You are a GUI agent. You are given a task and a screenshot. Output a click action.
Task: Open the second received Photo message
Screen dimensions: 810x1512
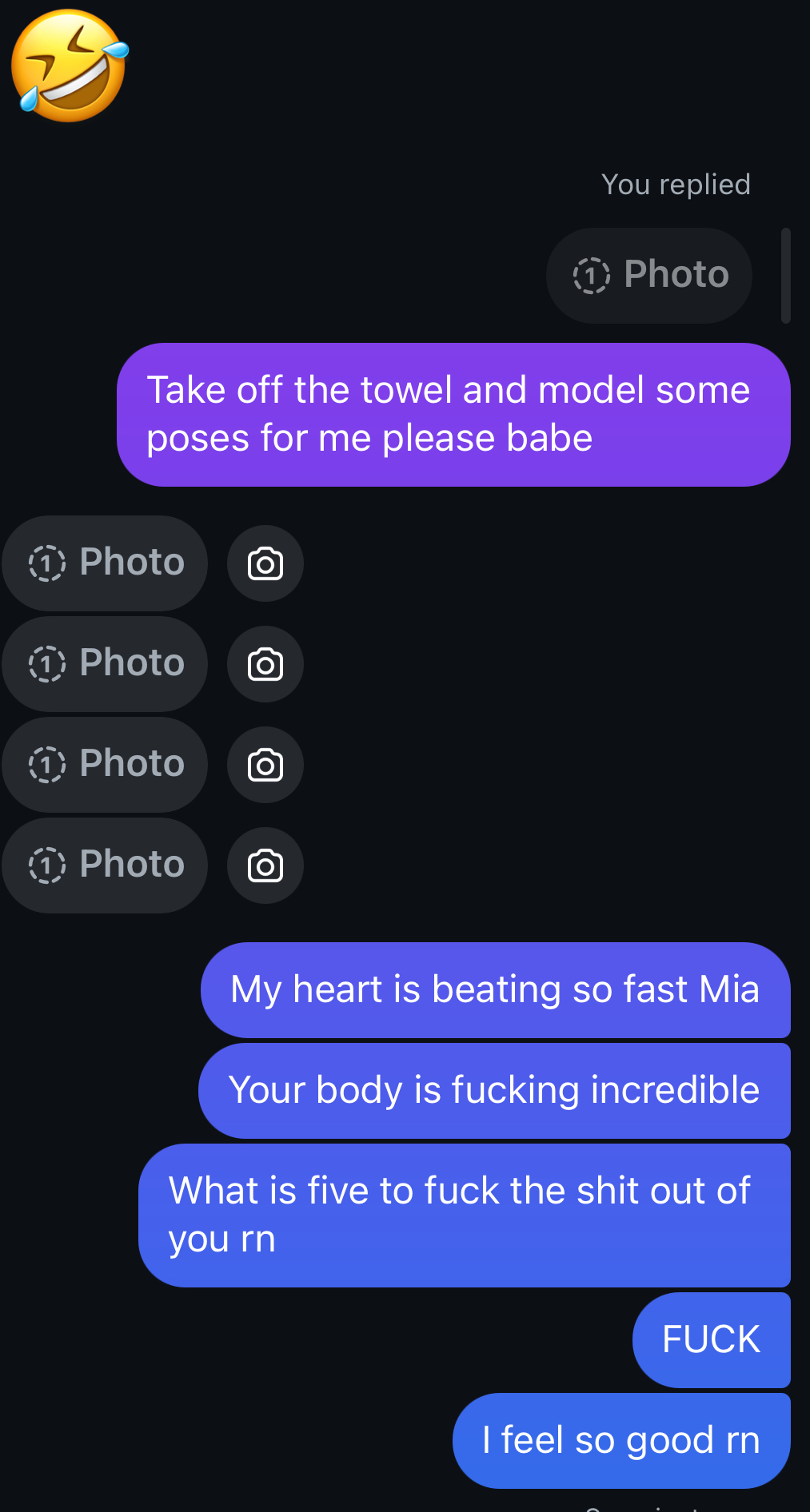(105, 664)
